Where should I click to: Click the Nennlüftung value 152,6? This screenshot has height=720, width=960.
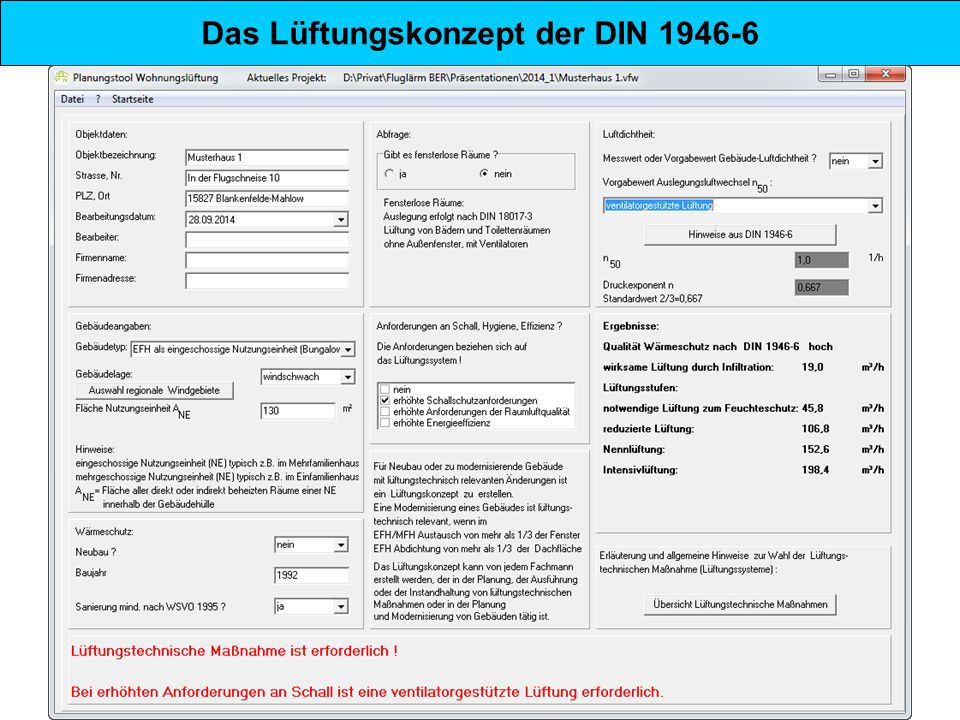click(816, 449)
